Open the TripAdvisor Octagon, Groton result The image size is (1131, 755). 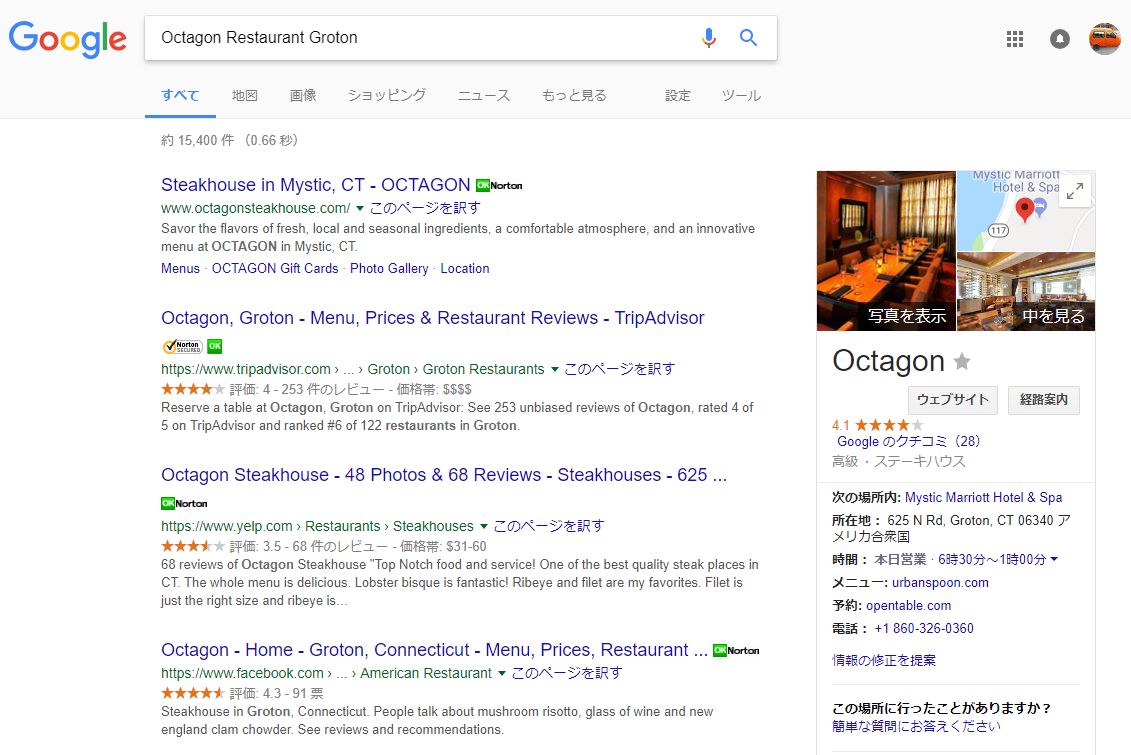[433, 318]
